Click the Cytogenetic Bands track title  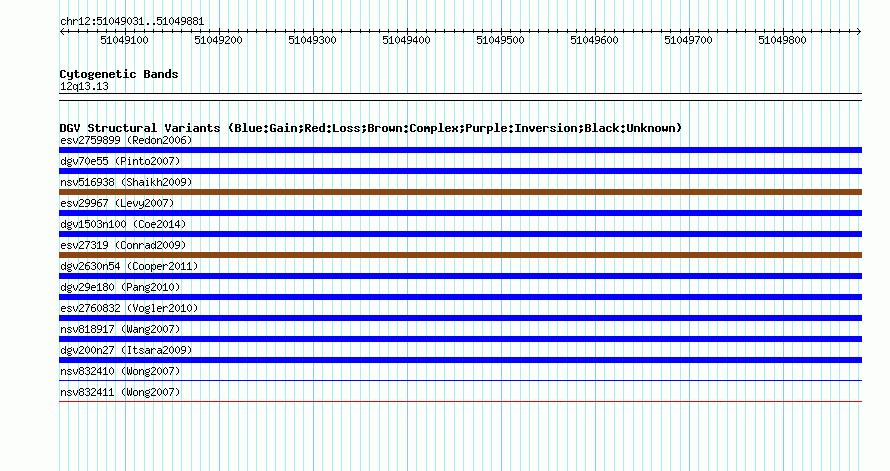119,74
